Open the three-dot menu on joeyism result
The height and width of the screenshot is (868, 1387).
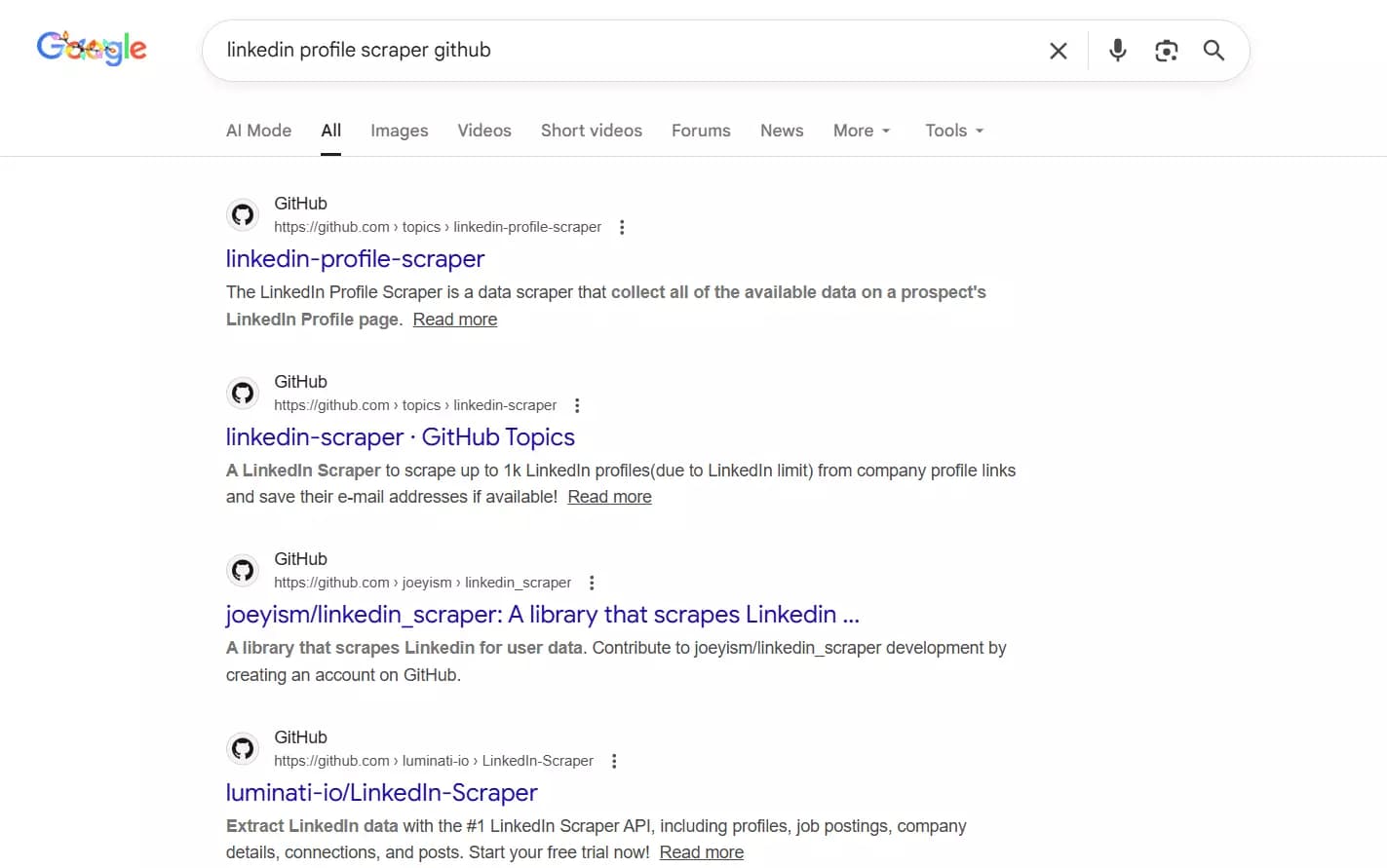(592, 582)
